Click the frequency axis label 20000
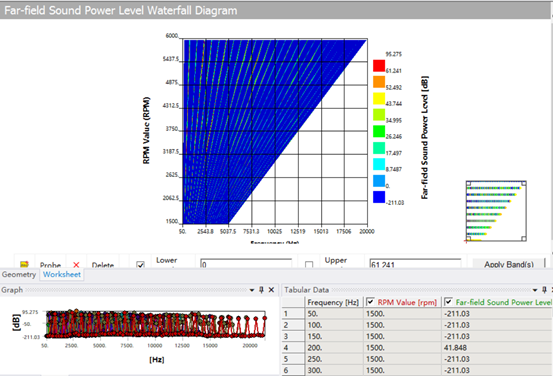Screen dimensions: 553x376 367,231
